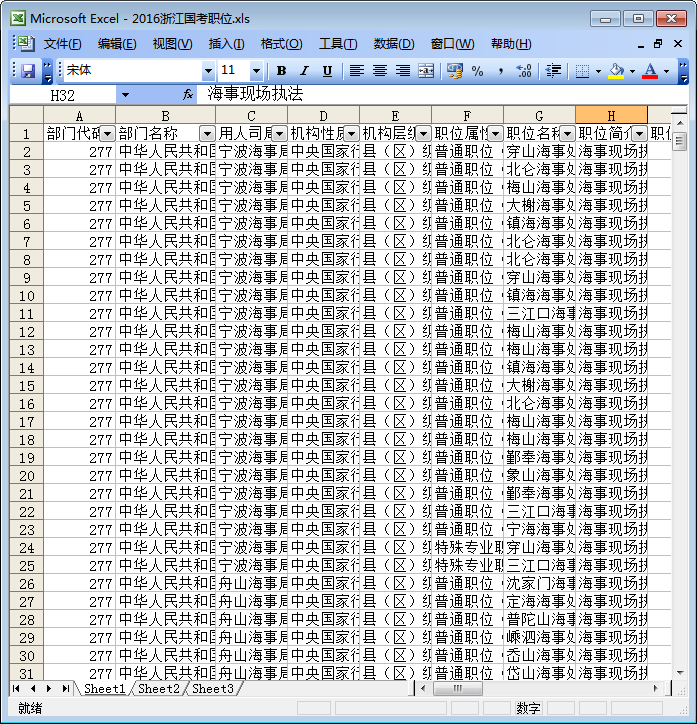Open the 职位名称 filter dropdown in G1
This screenshot has width=697, height=724.
click(x=567, y=134)
